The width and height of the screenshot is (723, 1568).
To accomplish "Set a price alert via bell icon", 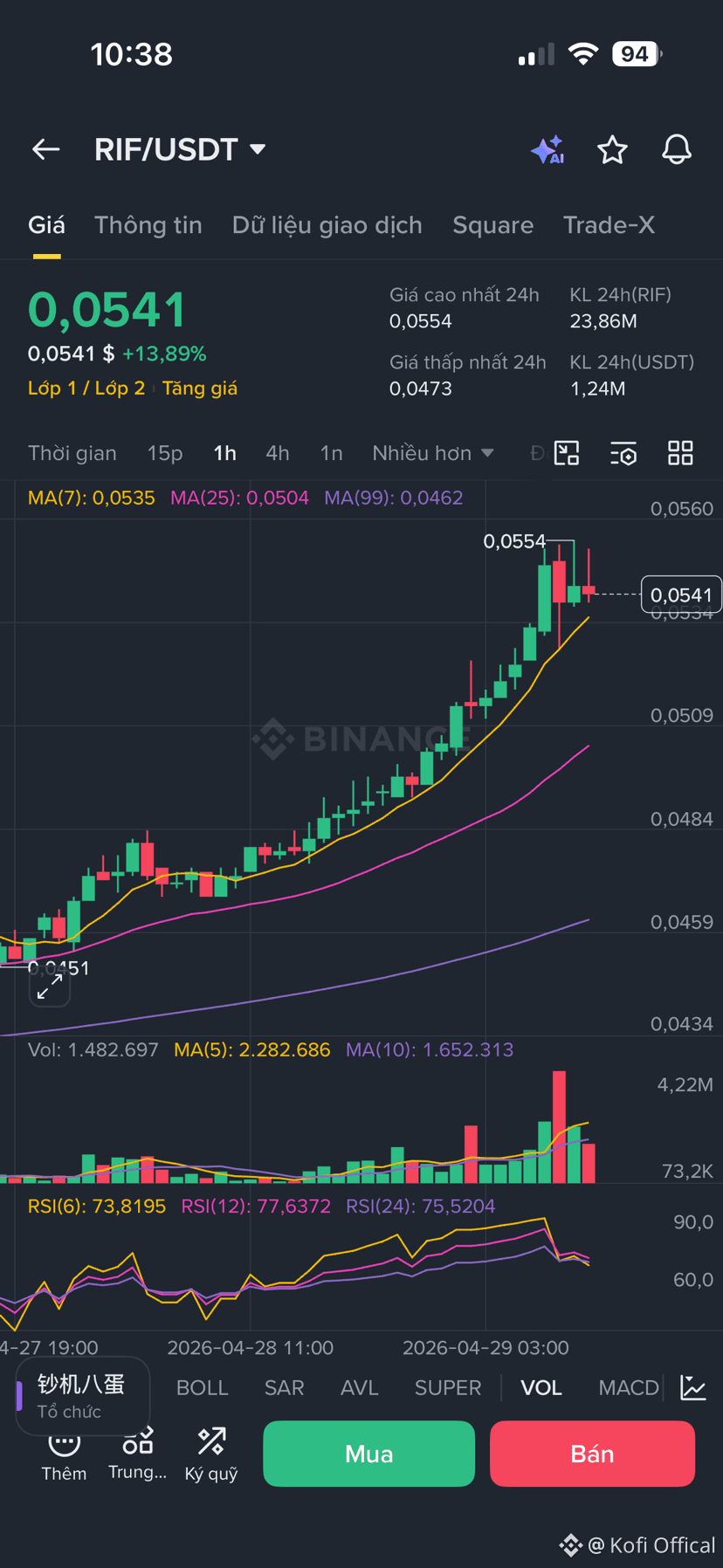I will [x=677, y=150].
